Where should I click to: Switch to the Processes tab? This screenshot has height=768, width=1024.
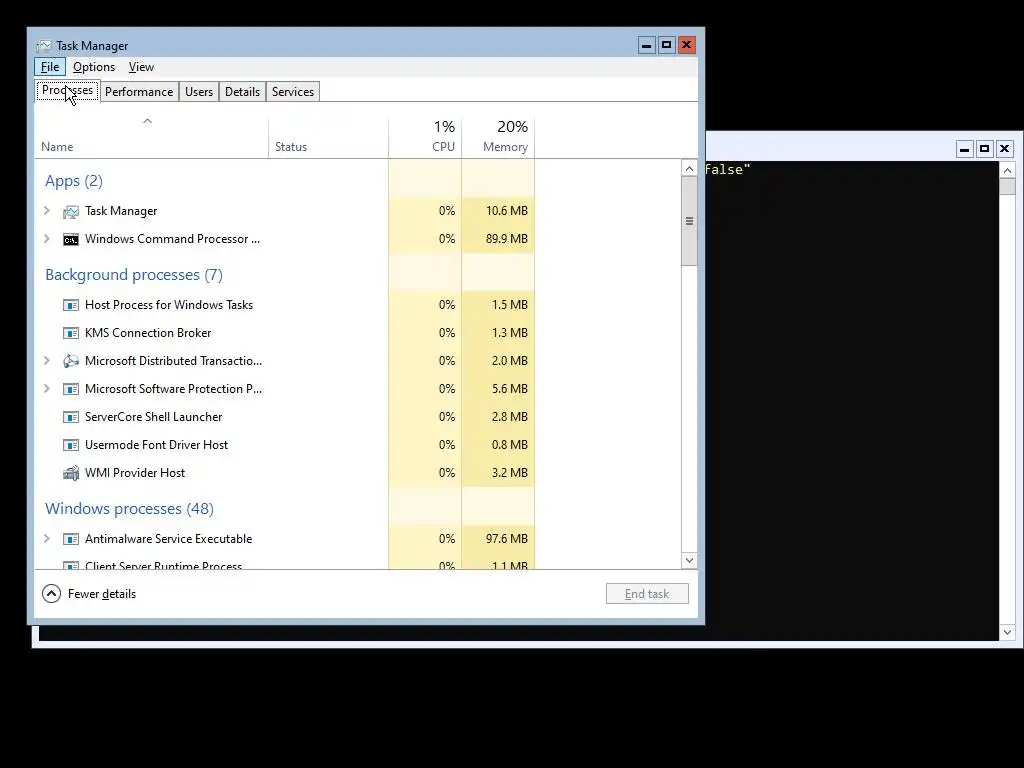(67, 91)
